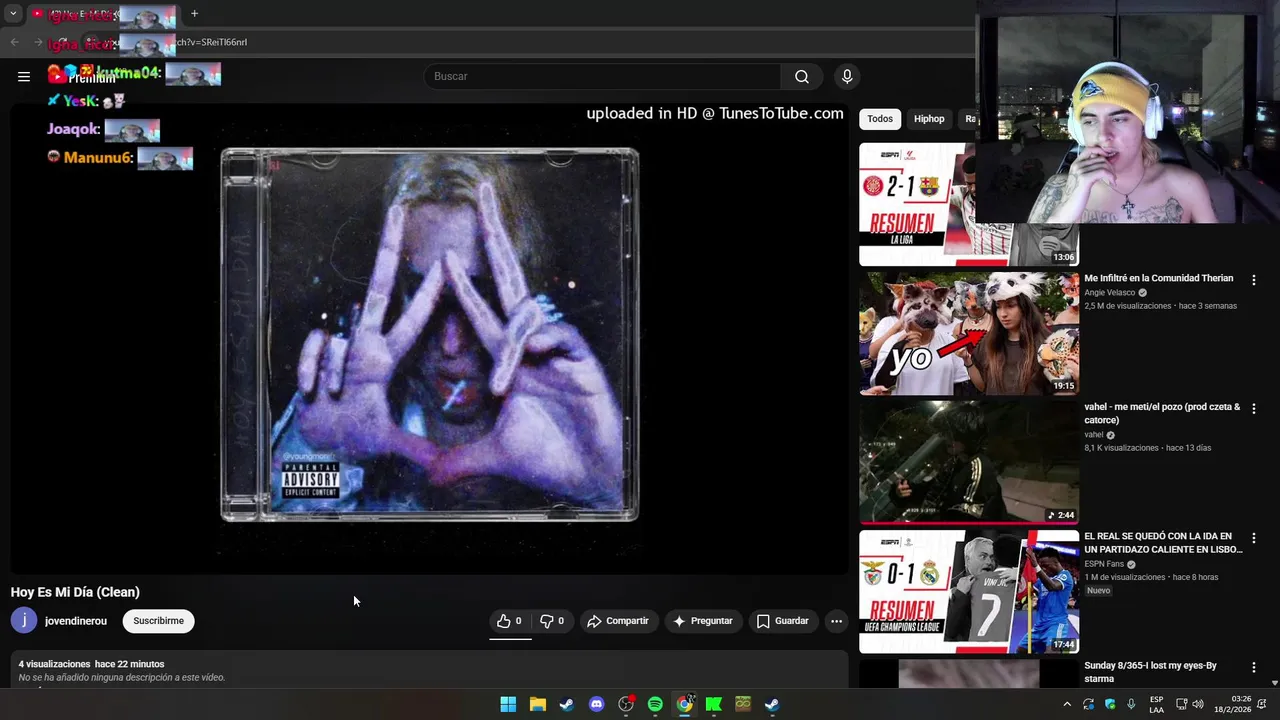
Task: Open Spotify from the taskbar
Action: tap(655, 704)
